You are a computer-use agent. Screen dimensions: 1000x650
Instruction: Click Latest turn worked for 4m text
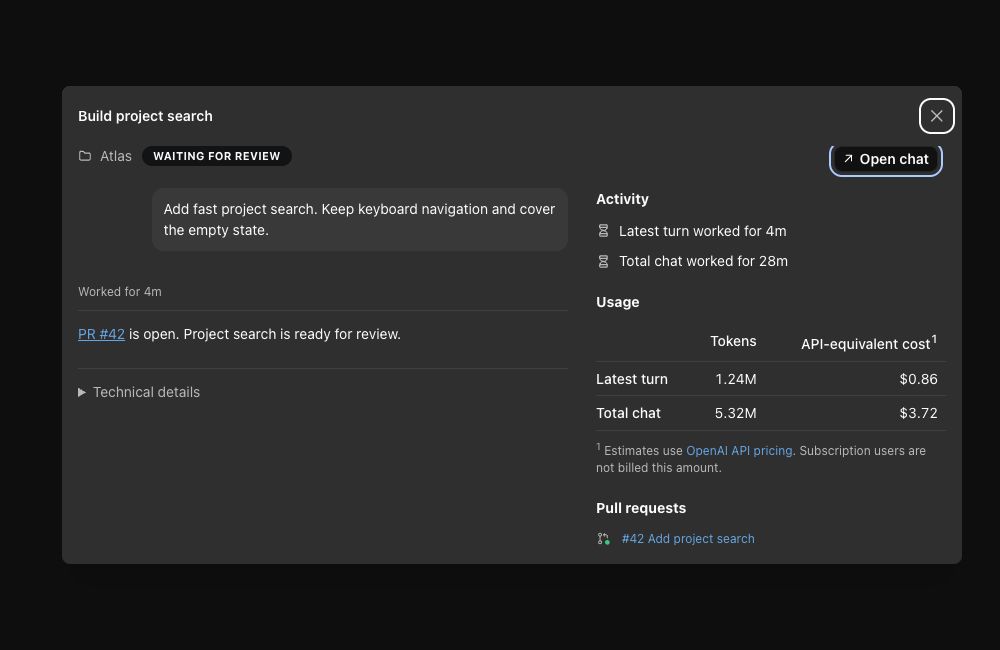[x=703, y=231]
